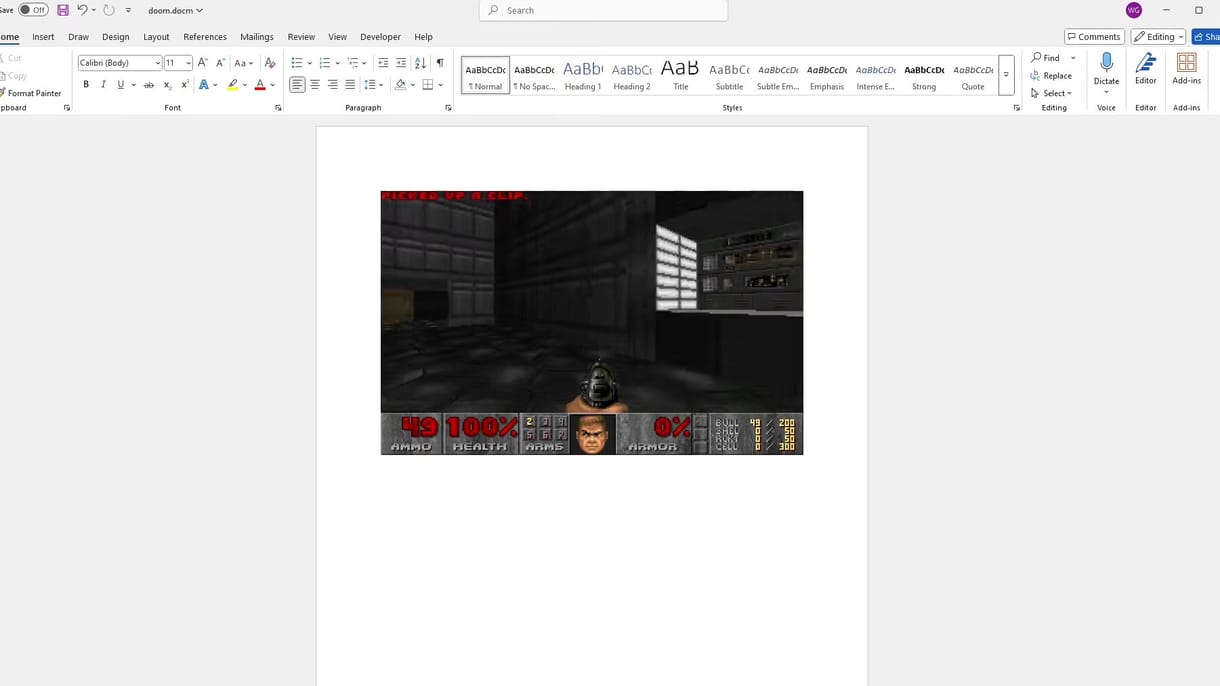The image size is (1220, 686).
Task: Click the Search box
Action: tap(604, 10)
